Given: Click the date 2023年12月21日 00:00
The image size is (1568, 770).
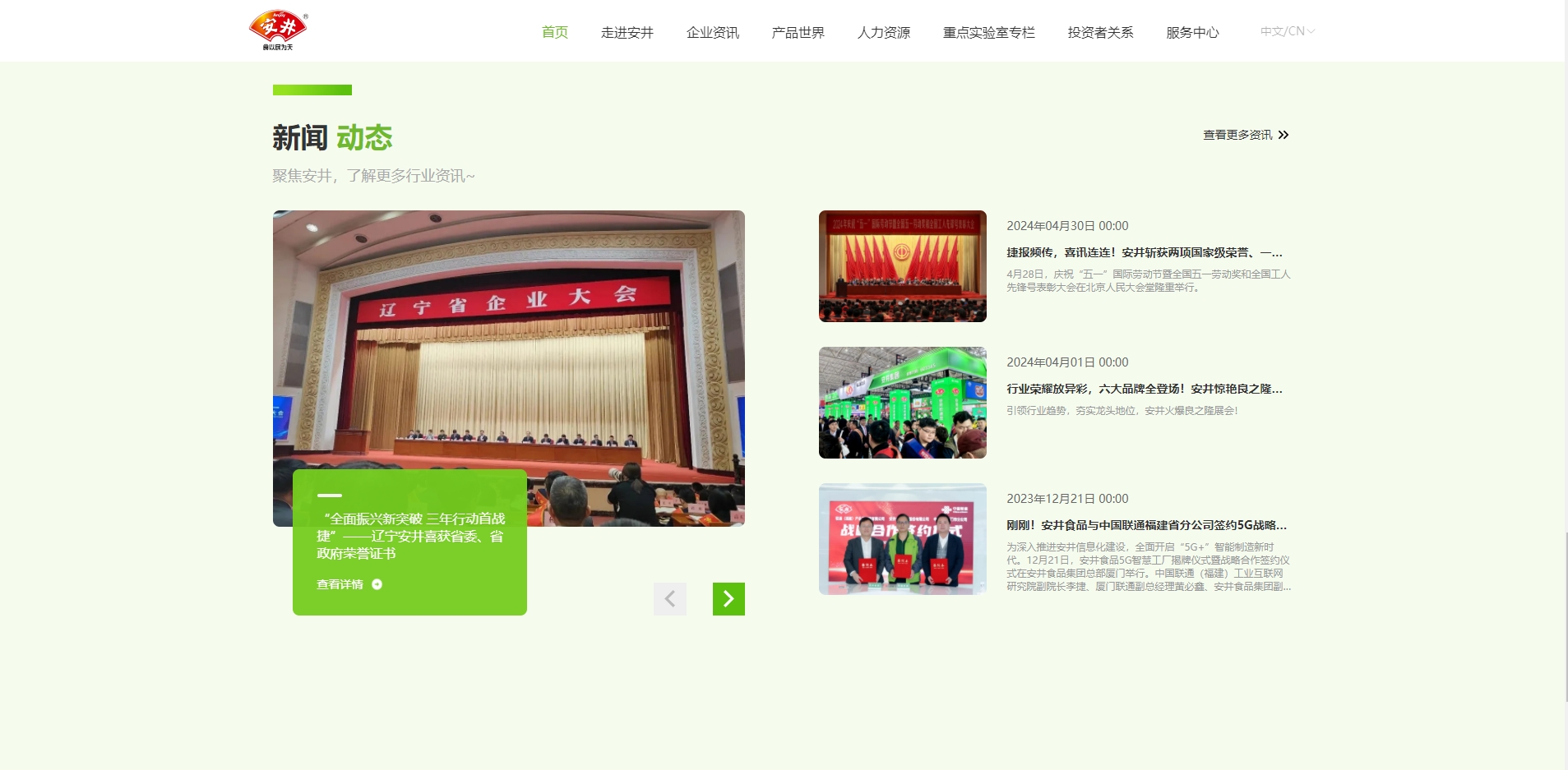Looking at the screenshot, I should coord(1067,499).
